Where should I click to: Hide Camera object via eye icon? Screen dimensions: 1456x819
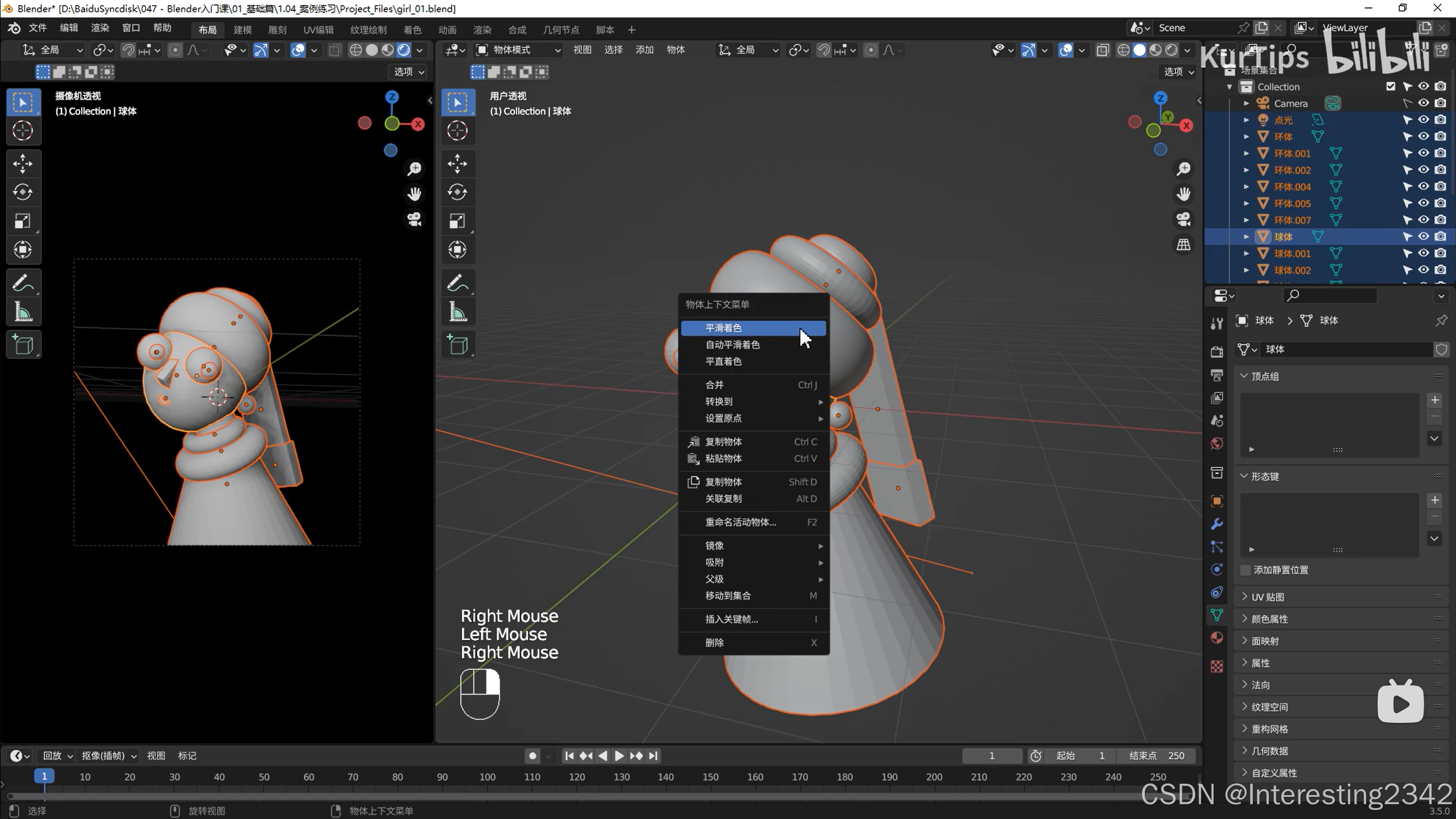pyautogui.click(x=1423, y=103)
